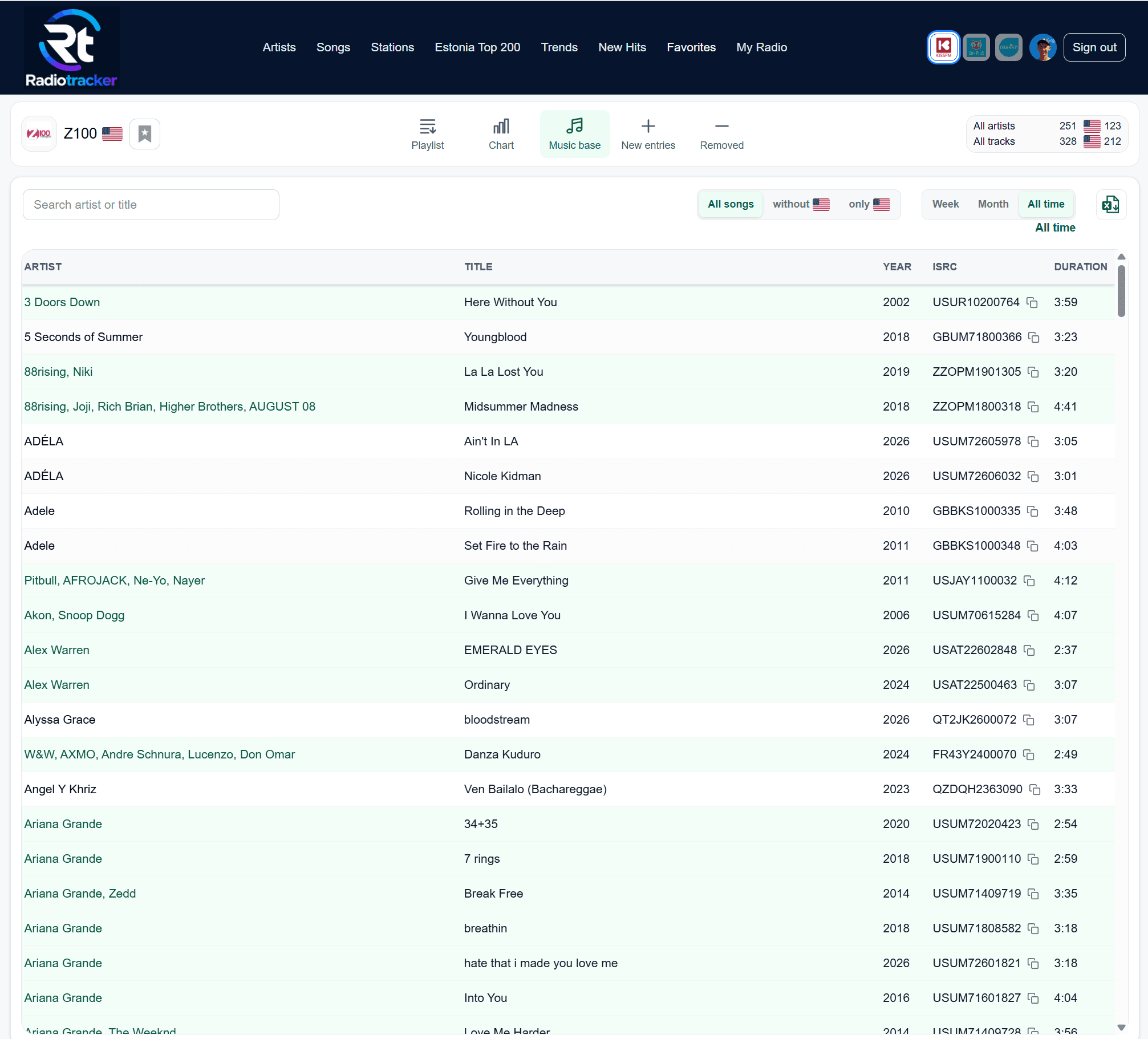Open the Kiss FM station shortcut icon

(944, 47)
